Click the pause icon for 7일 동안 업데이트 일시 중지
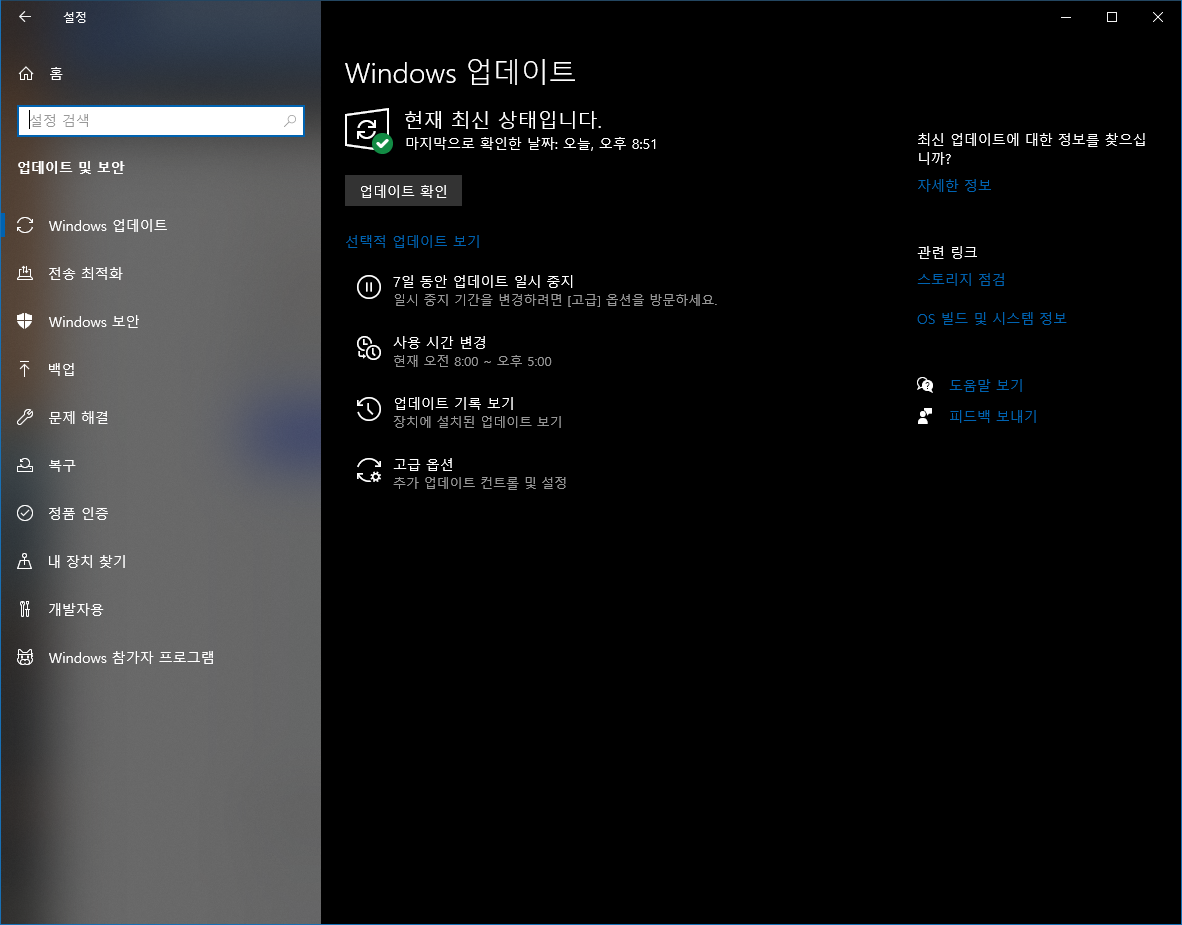1182x925 pixels. (369, 287)
